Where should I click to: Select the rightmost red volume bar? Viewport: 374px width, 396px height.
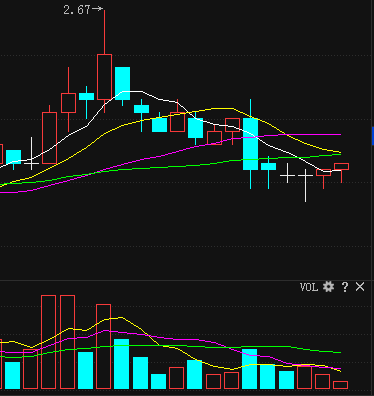tap(341, 385)
